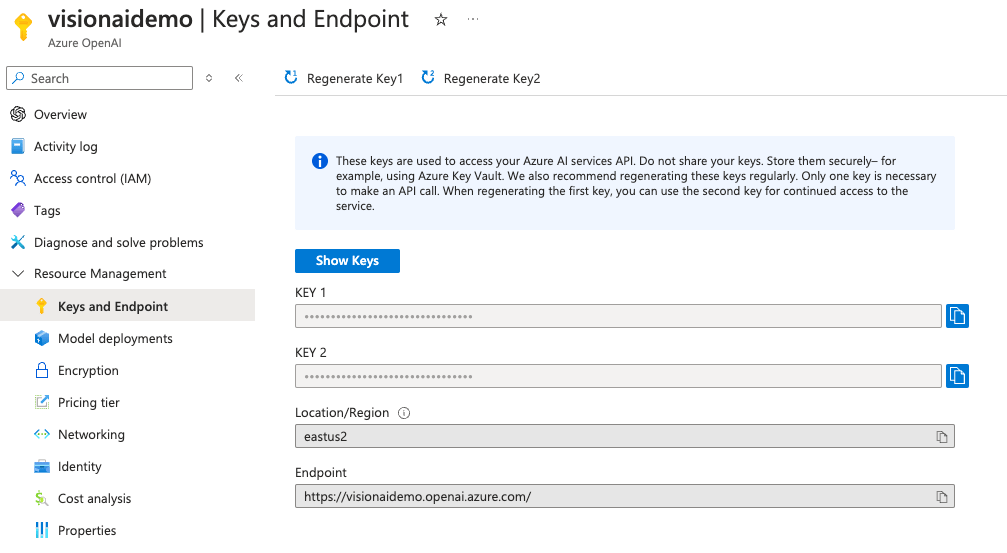
Task: Toggle expand/collapse all menu groups arrow
Action: point(209,78)
